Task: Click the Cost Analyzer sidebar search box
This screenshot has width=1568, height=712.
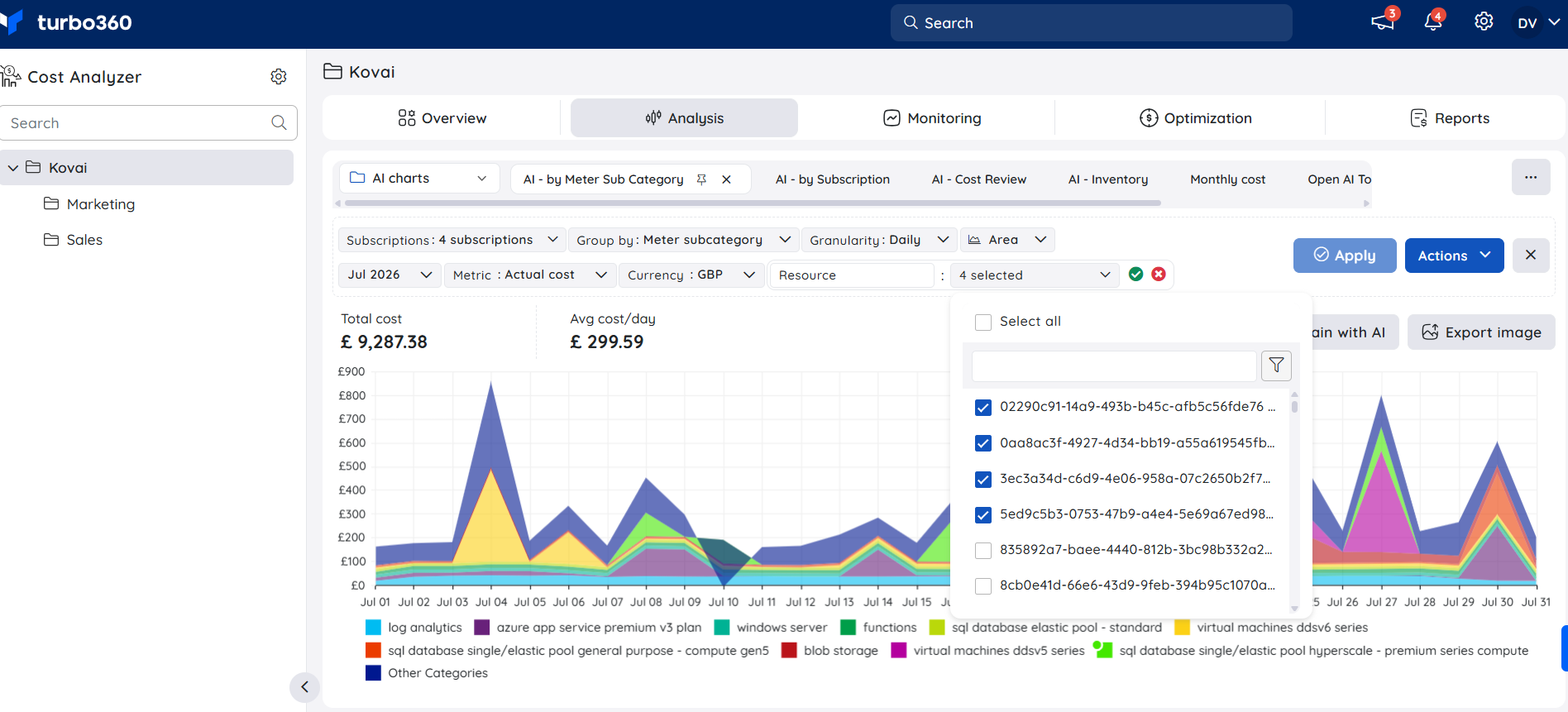Action: click(x=149, y=123)
